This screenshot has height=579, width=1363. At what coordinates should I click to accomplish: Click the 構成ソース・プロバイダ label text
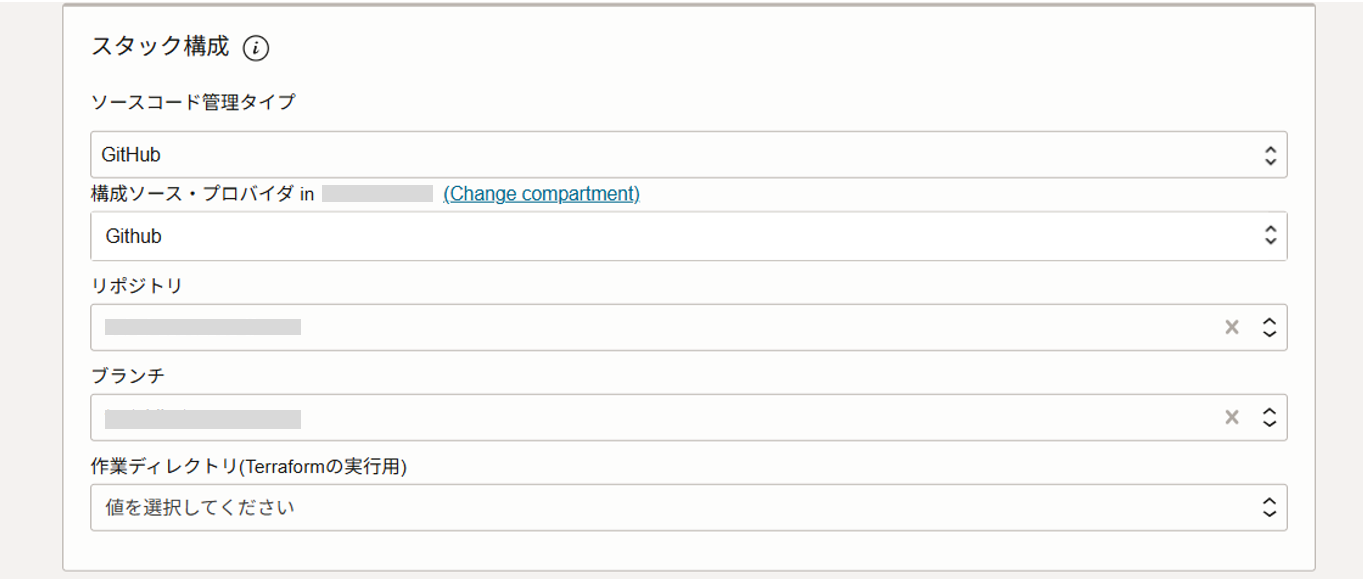(194, 194)
